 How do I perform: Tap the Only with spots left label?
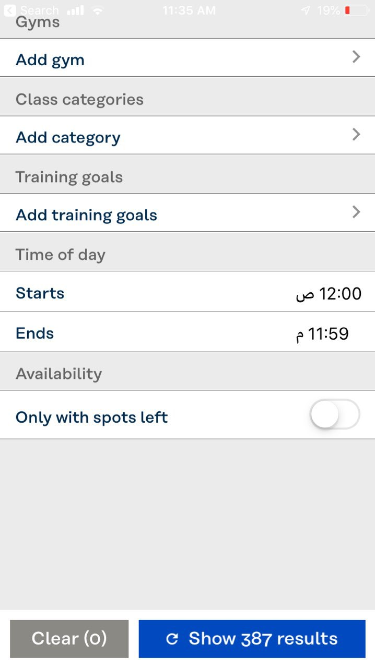point(91,417)
